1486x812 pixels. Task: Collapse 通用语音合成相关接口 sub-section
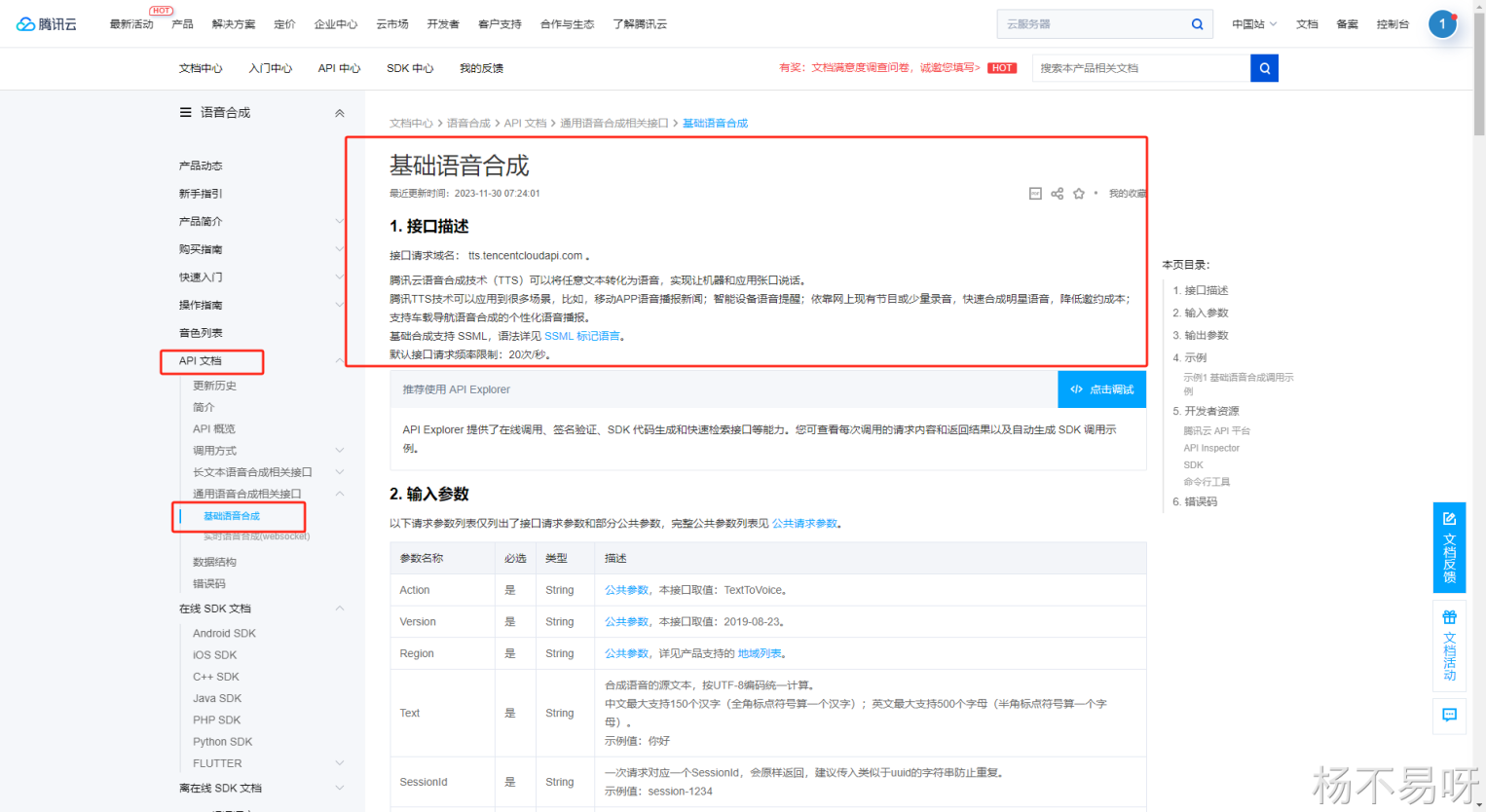[x=340, y=494]
